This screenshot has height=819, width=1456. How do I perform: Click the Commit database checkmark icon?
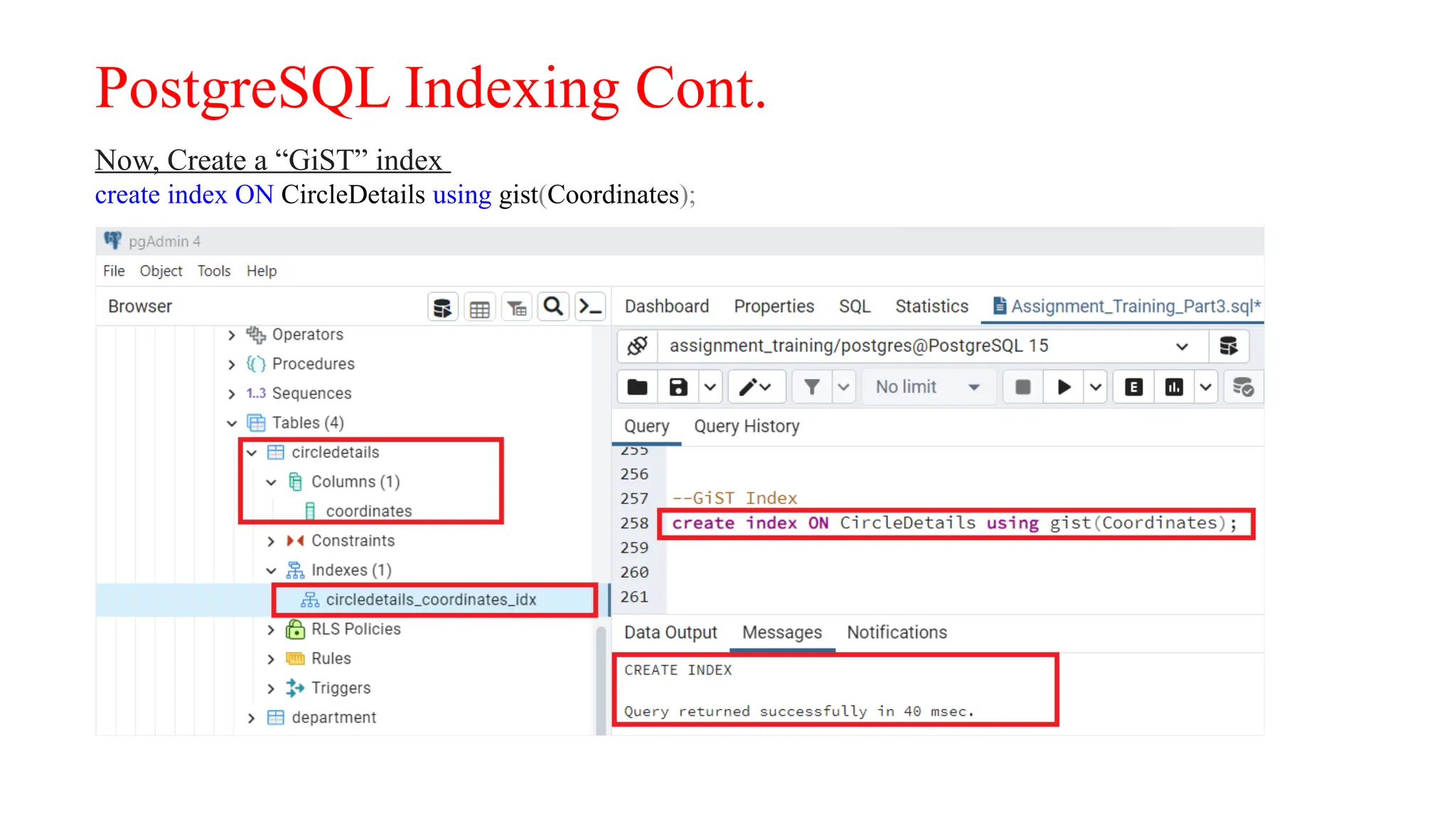coord(1243,387)
